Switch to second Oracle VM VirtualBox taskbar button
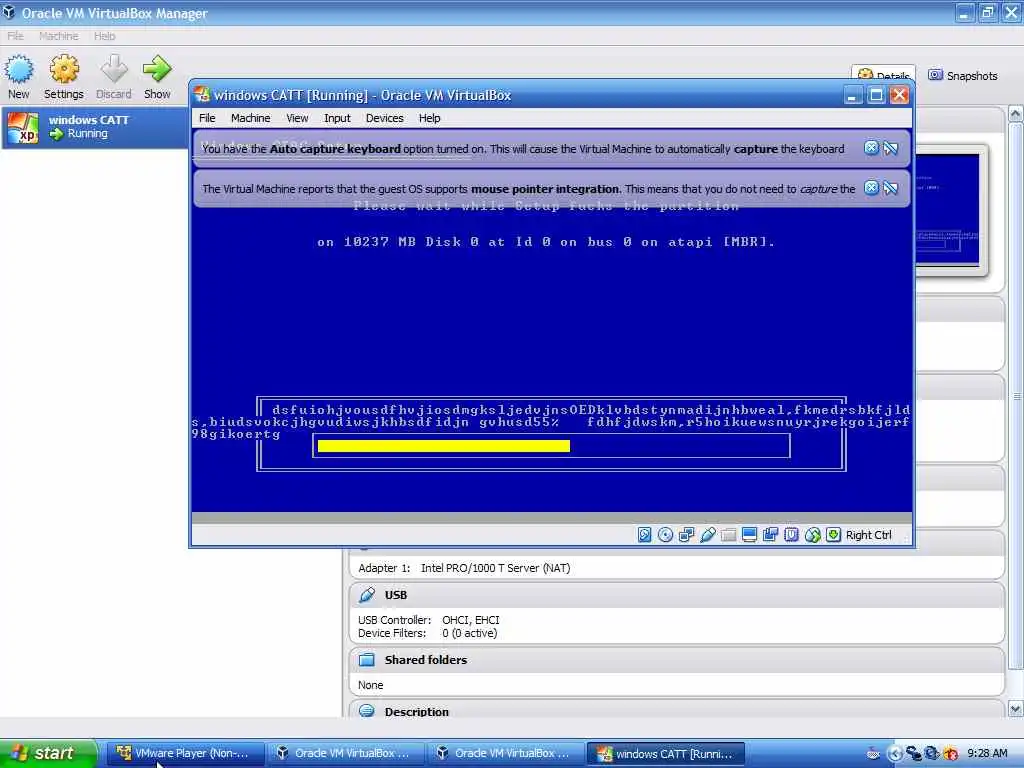Image resolution: width=1024 pixels, height=768 pixels. (x=506, y=753)
